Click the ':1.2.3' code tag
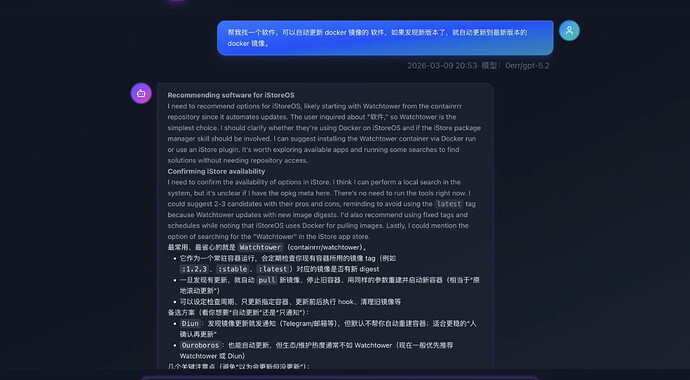 [194, 269]
